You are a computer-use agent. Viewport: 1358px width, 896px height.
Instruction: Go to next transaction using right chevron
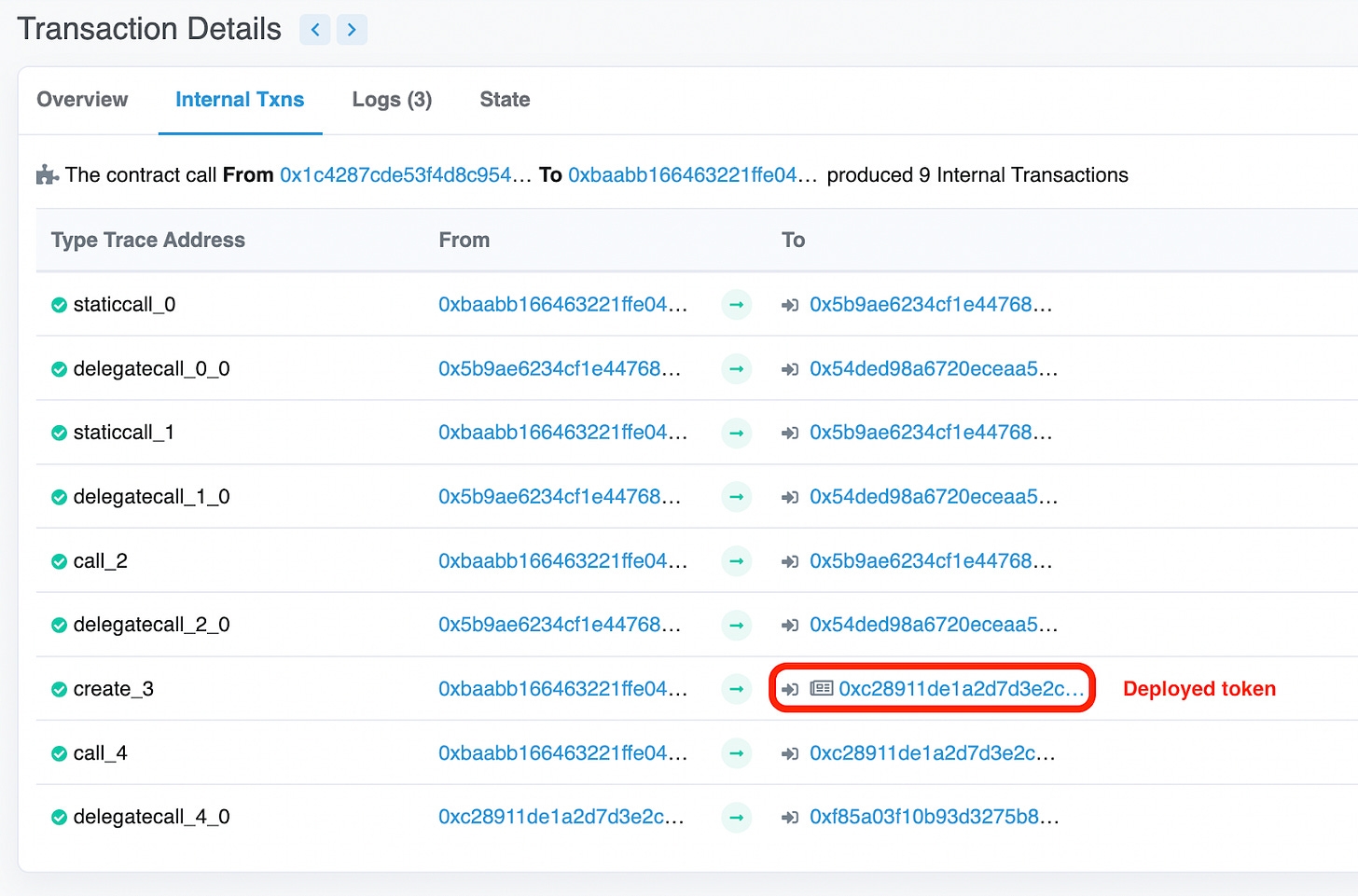(x=352, y=30)
